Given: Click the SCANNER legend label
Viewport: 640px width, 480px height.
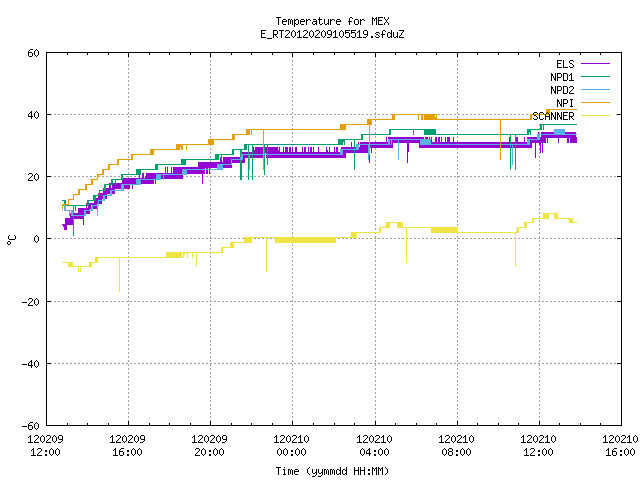Looking at the screenshot, I should pos(553,116).
